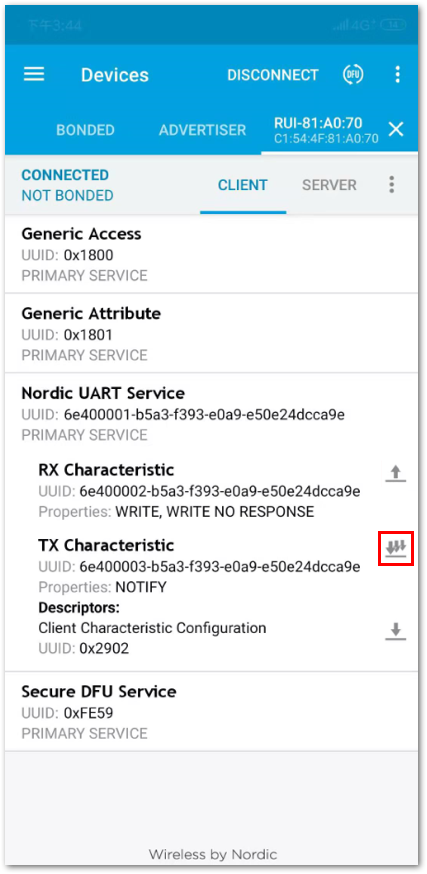Open the top bar overflow menu
This screenshot has height=874, width=427.
tap(397, 74)
